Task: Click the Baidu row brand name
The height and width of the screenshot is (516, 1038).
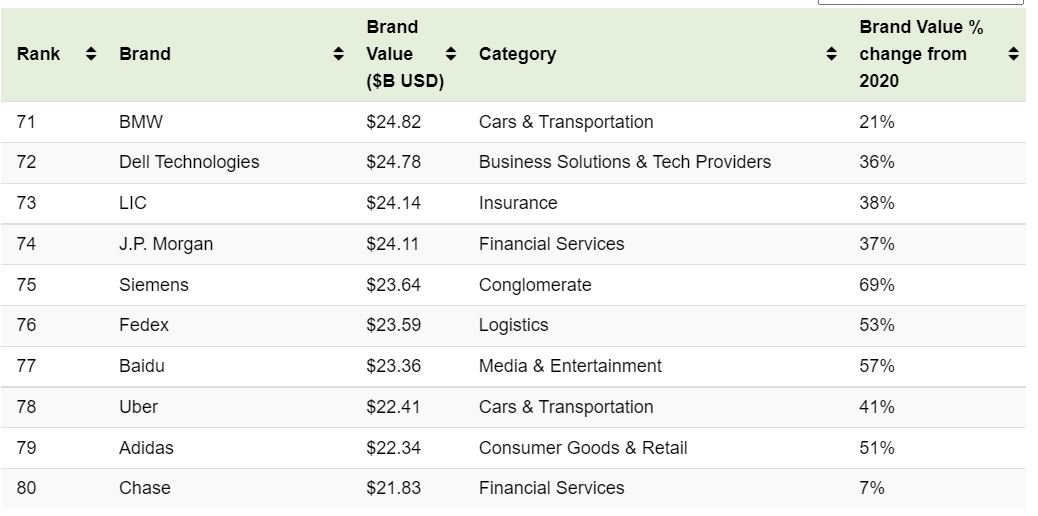Action: point(142,366)
